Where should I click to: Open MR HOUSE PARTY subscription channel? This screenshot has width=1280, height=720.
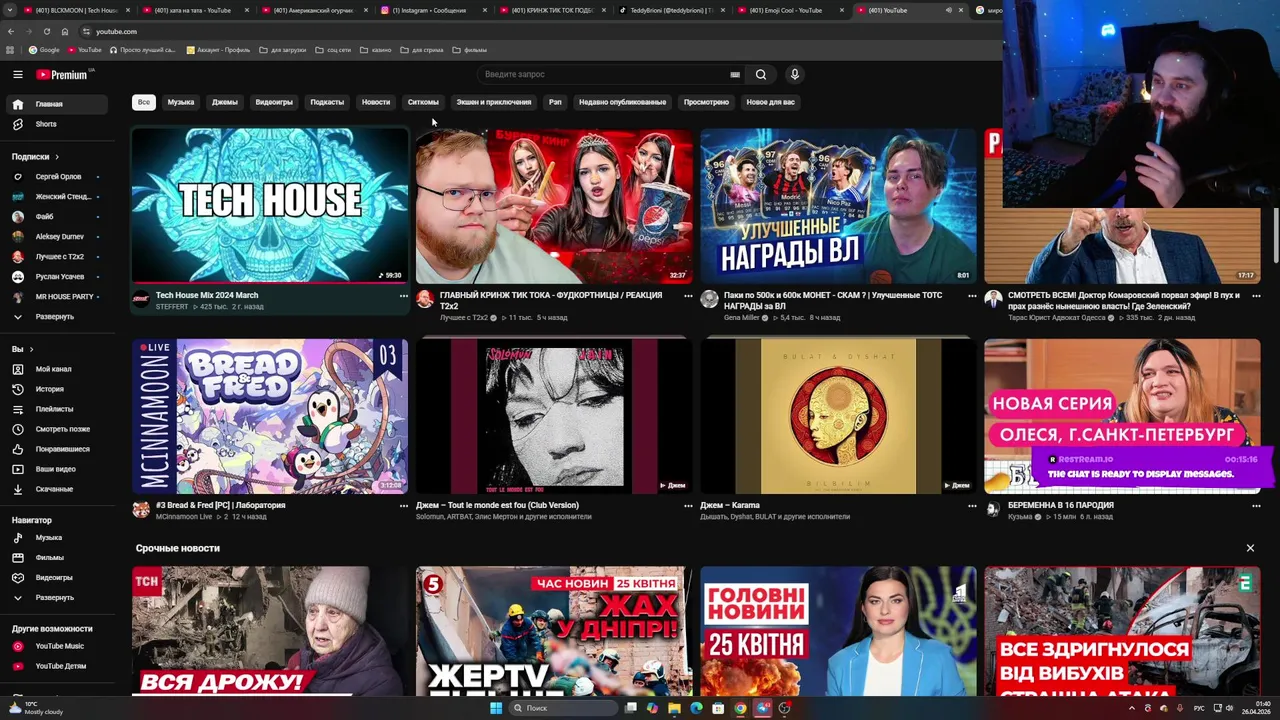(57, 296)
